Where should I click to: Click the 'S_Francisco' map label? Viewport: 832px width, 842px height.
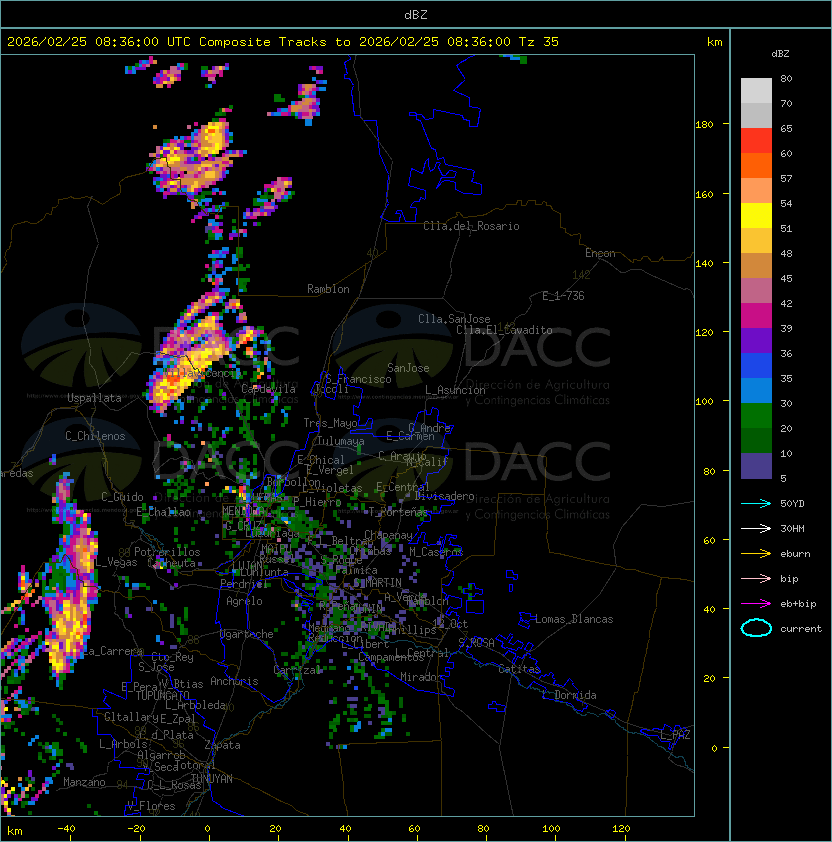tap(358, 379)
